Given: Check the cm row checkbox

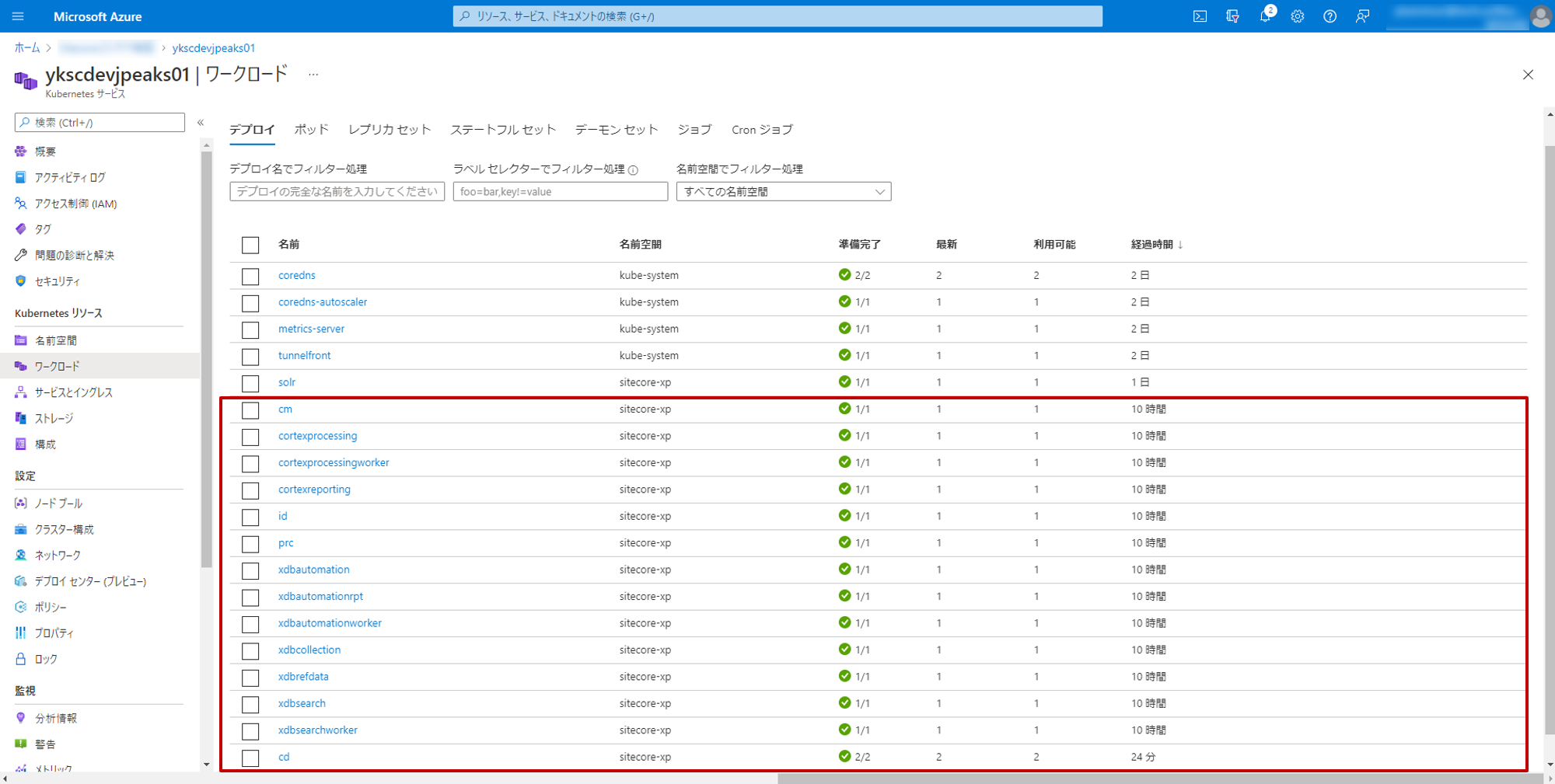Looking at the screenshot, I should (x=250, y=410).
